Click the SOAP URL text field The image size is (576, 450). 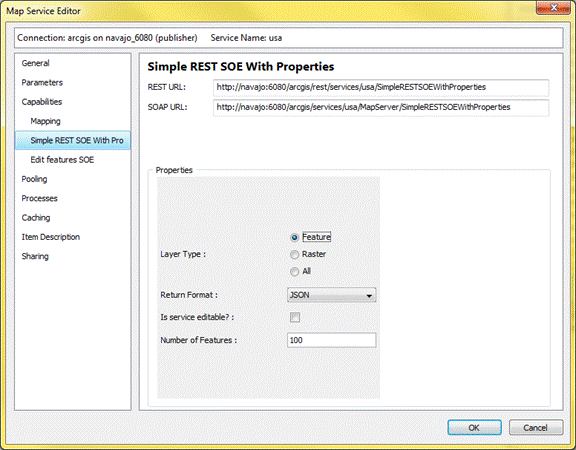[x=381, y=107]
